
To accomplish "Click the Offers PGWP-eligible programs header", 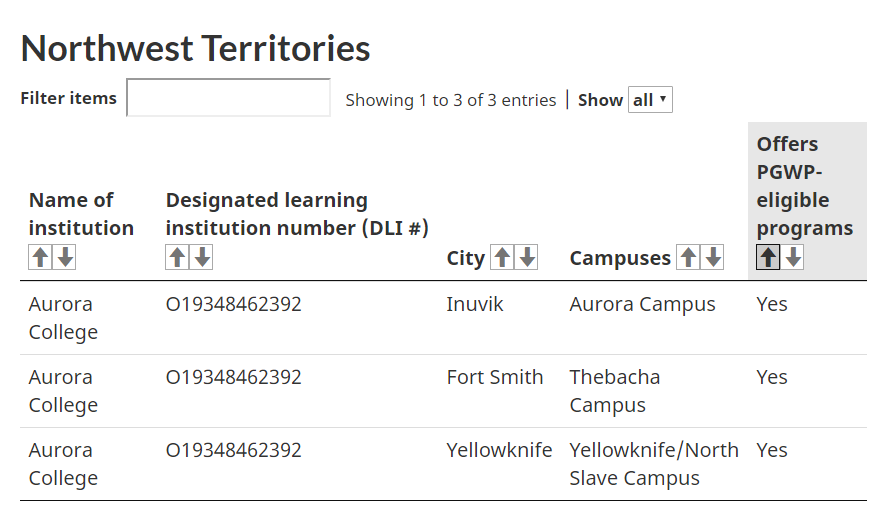I will [804, 186].
